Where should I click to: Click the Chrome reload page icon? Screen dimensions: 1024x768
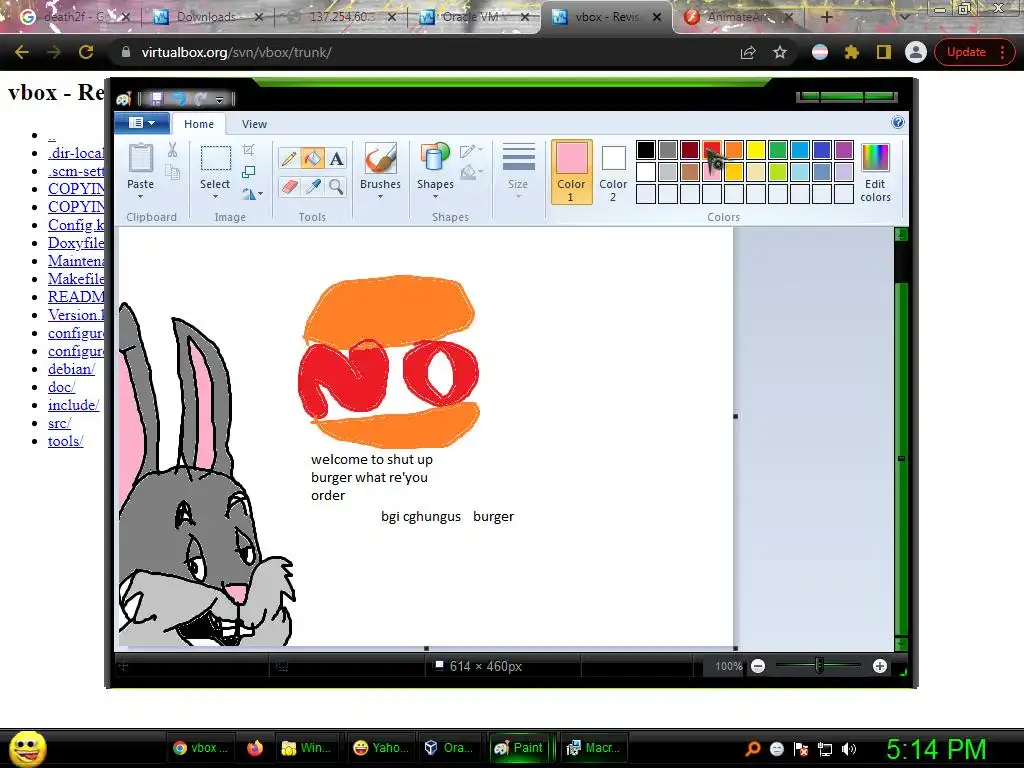(86, 52)
